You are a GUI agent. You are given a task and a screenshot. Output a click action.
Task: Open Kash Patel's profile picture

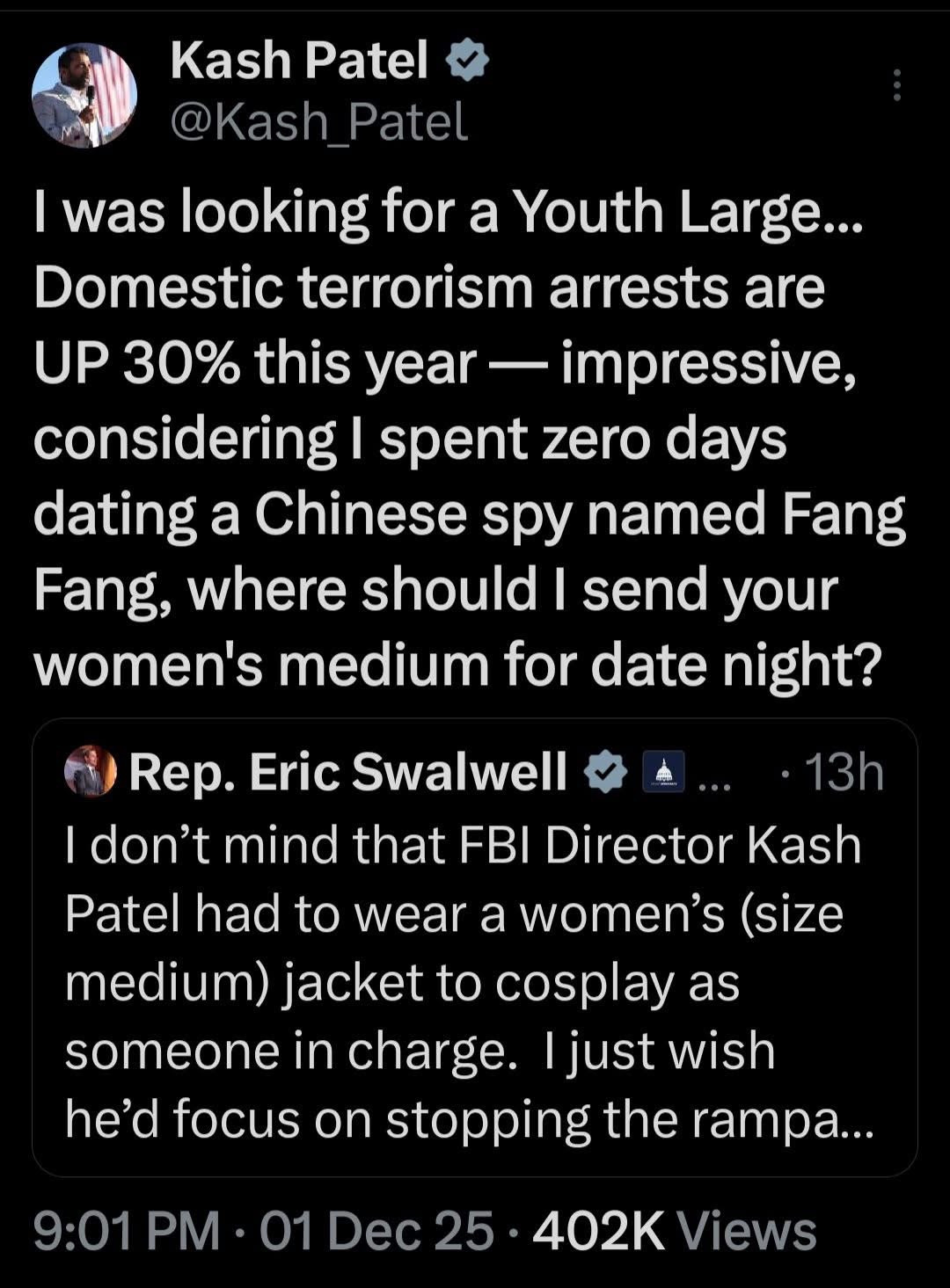pyautogui.click(x=84, y=96)
